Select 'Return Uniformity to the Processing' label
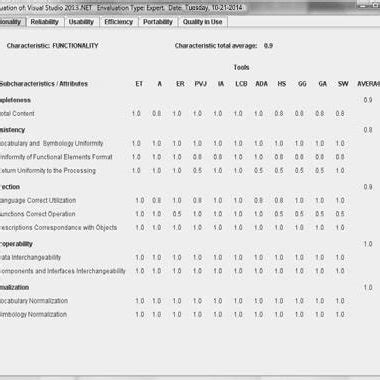The image size is (380, 380). [48, 171]
